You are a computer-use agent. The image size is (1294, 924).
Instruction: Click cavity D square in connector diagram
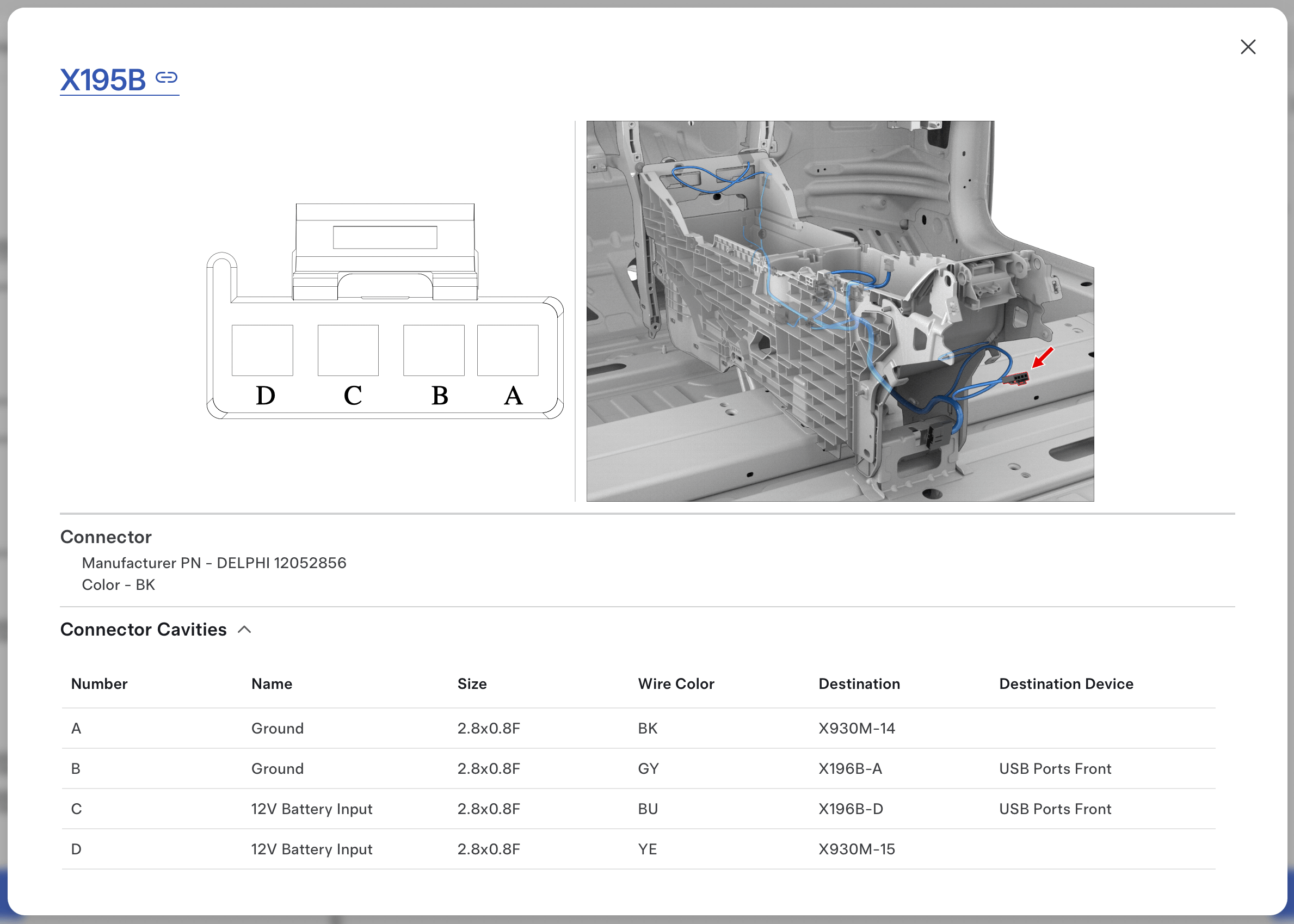pos(262,350)
